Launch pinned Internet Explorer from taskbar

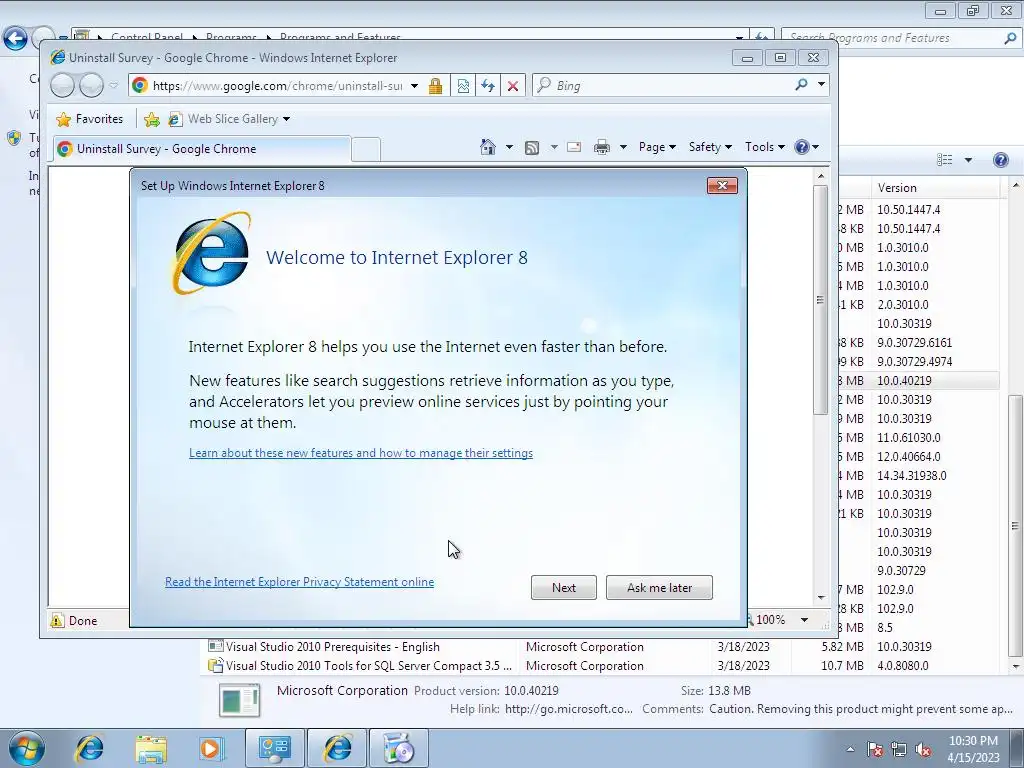coord(89,748)
